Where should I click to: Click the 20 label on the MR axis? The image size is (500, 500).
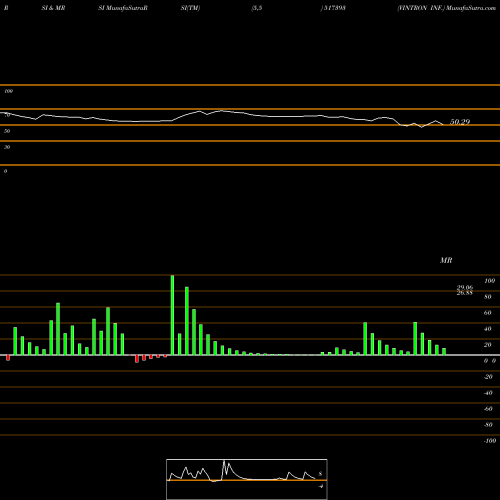click(x=488, y=345)
